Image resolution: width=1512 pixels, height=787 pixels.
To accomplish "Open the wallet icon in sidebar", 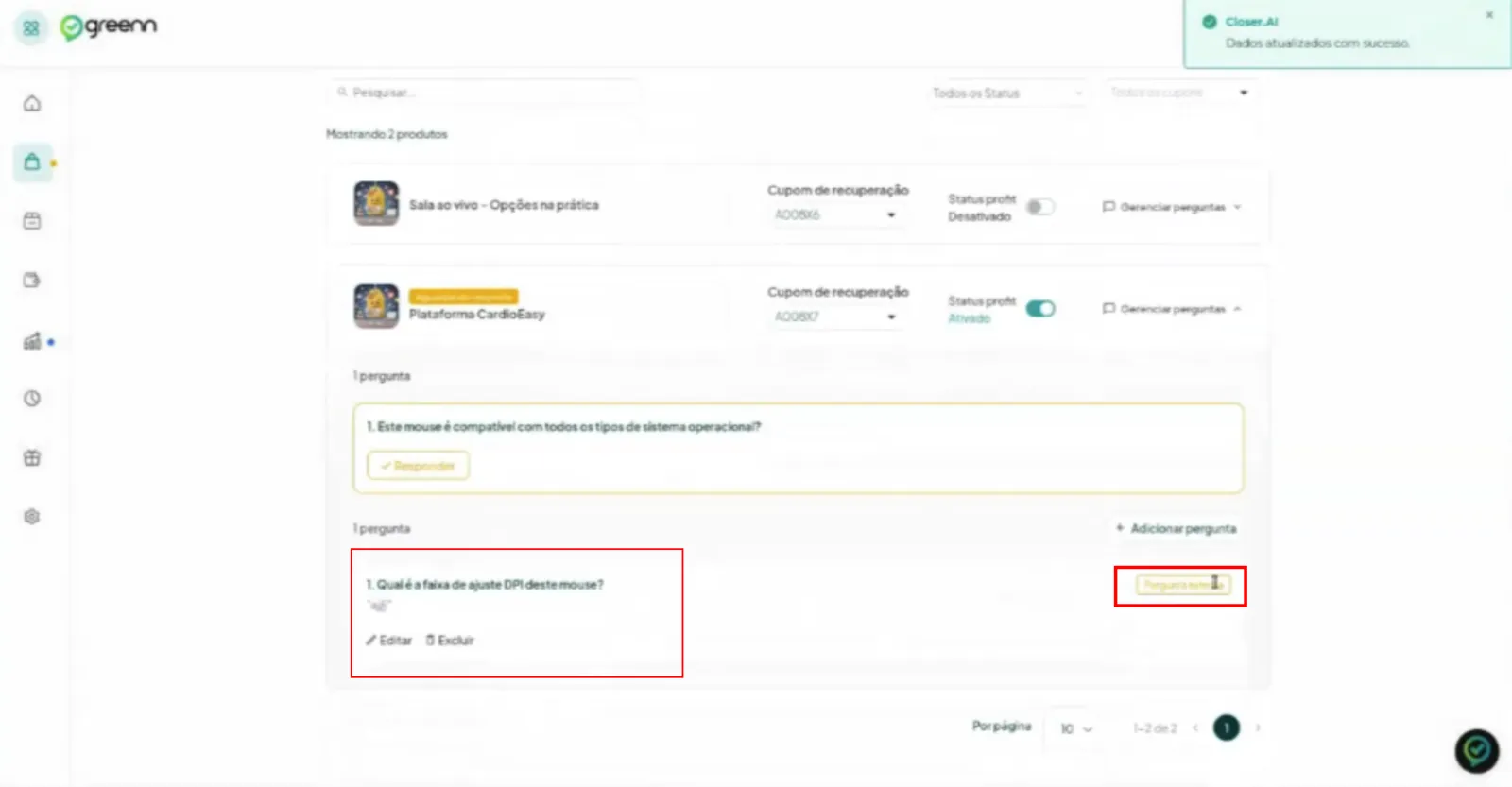I will [x=32, y=281].
